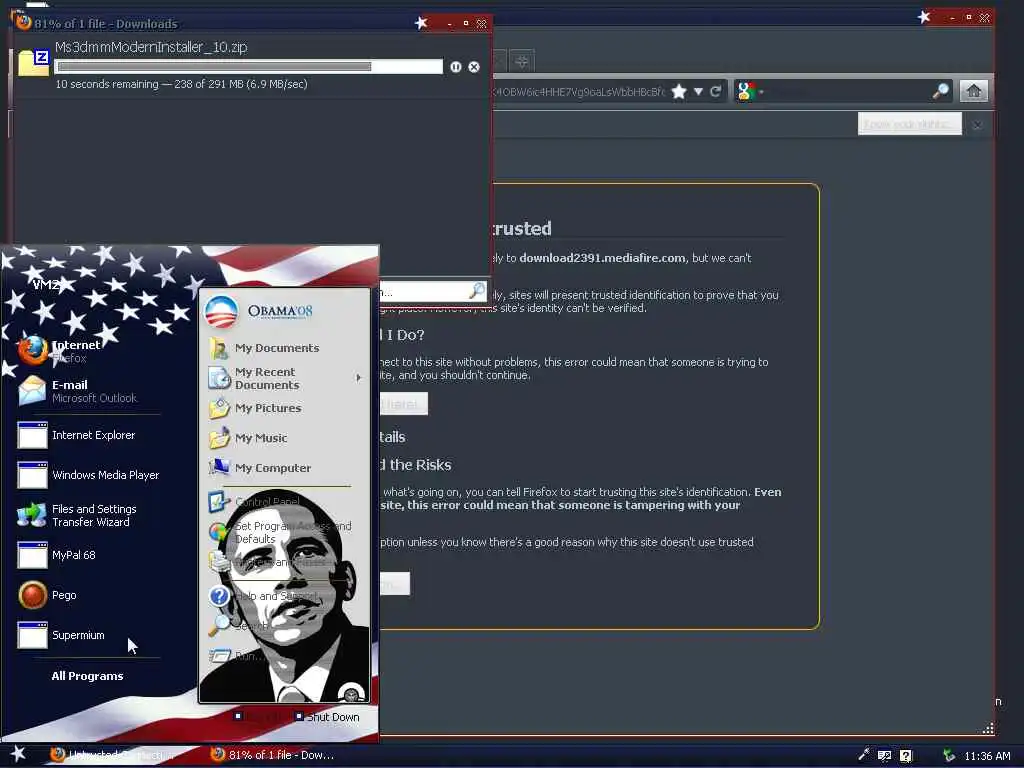Click the address bar URL text
1024x768 pixels.
(579, 91)
